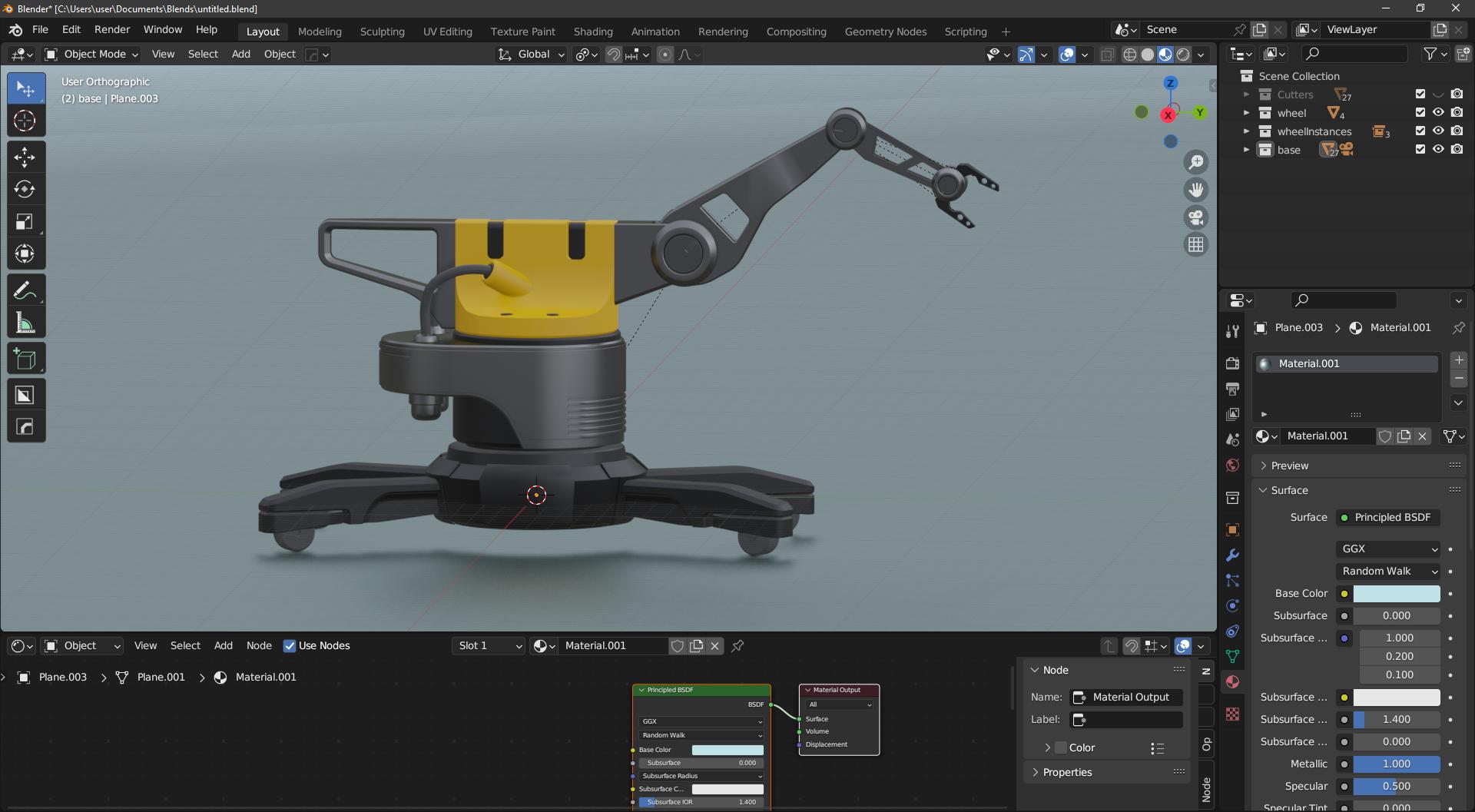Open the Random Walk subsurface dropdown
The height and width of the screenshot is (812, 1475).
(x=1388, y=572)
